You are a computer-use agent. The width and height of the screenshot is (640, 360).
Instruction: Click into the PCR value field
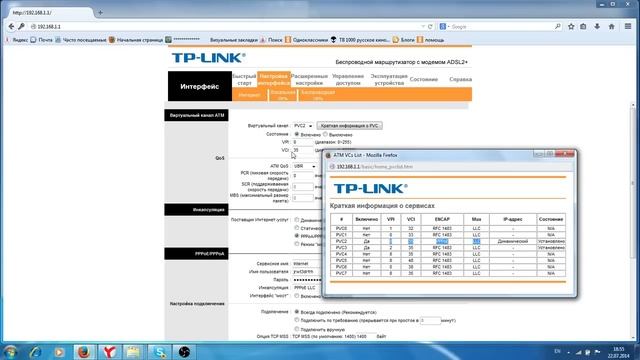(x=302, y=176)
